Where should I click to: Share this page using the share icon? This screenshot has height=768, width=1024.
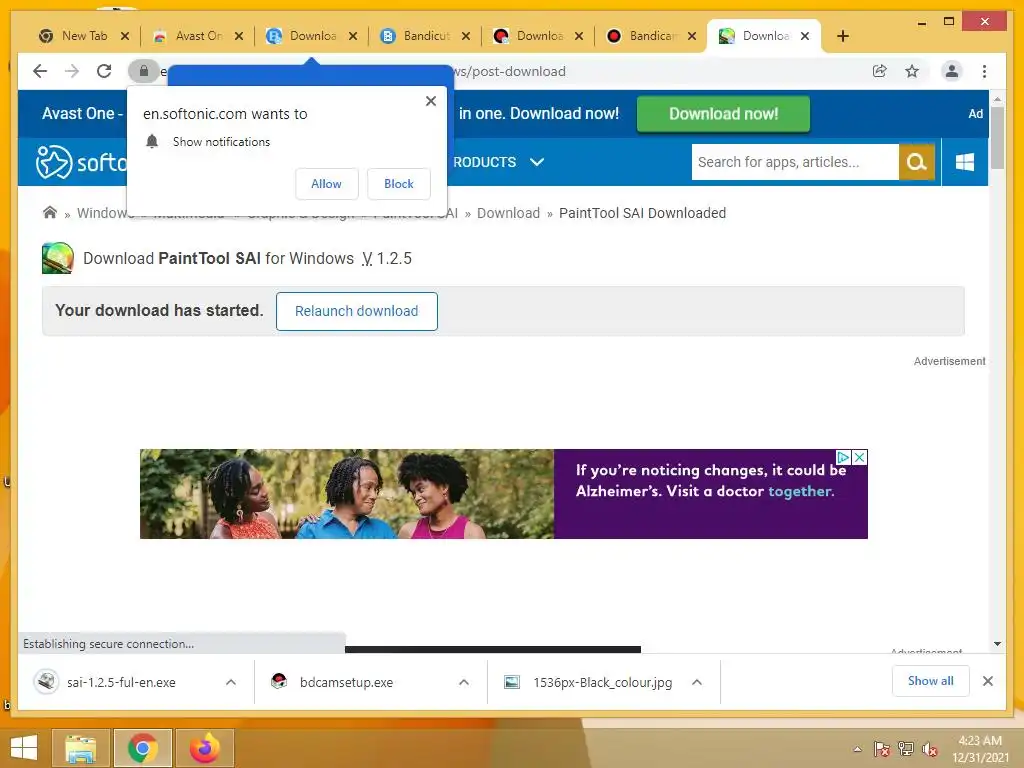click(x=880, y=71)
